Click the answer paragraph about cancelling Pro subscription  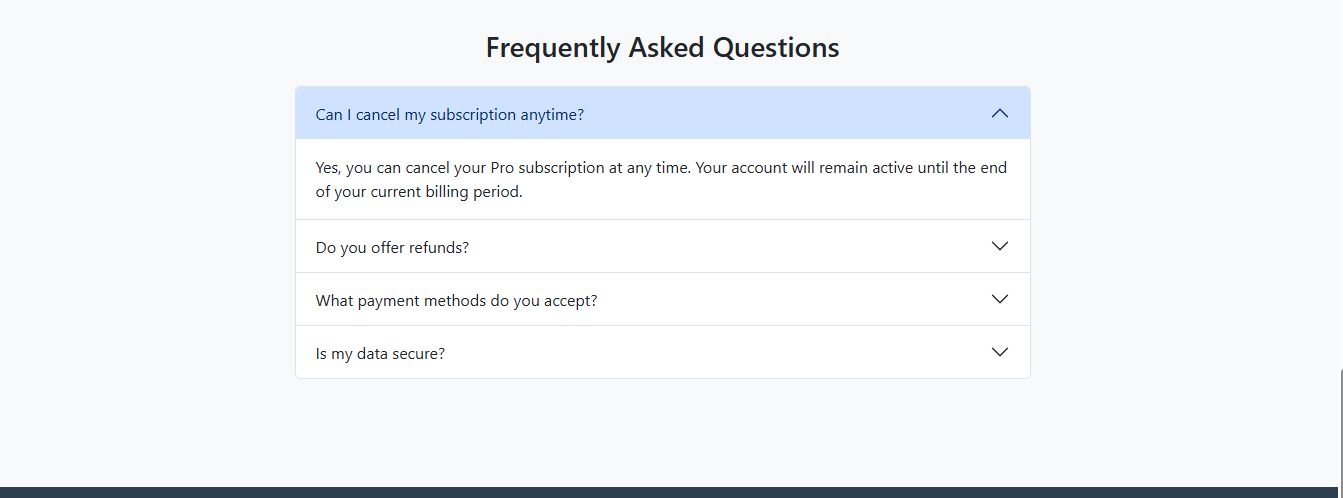[x=660, y=180]
